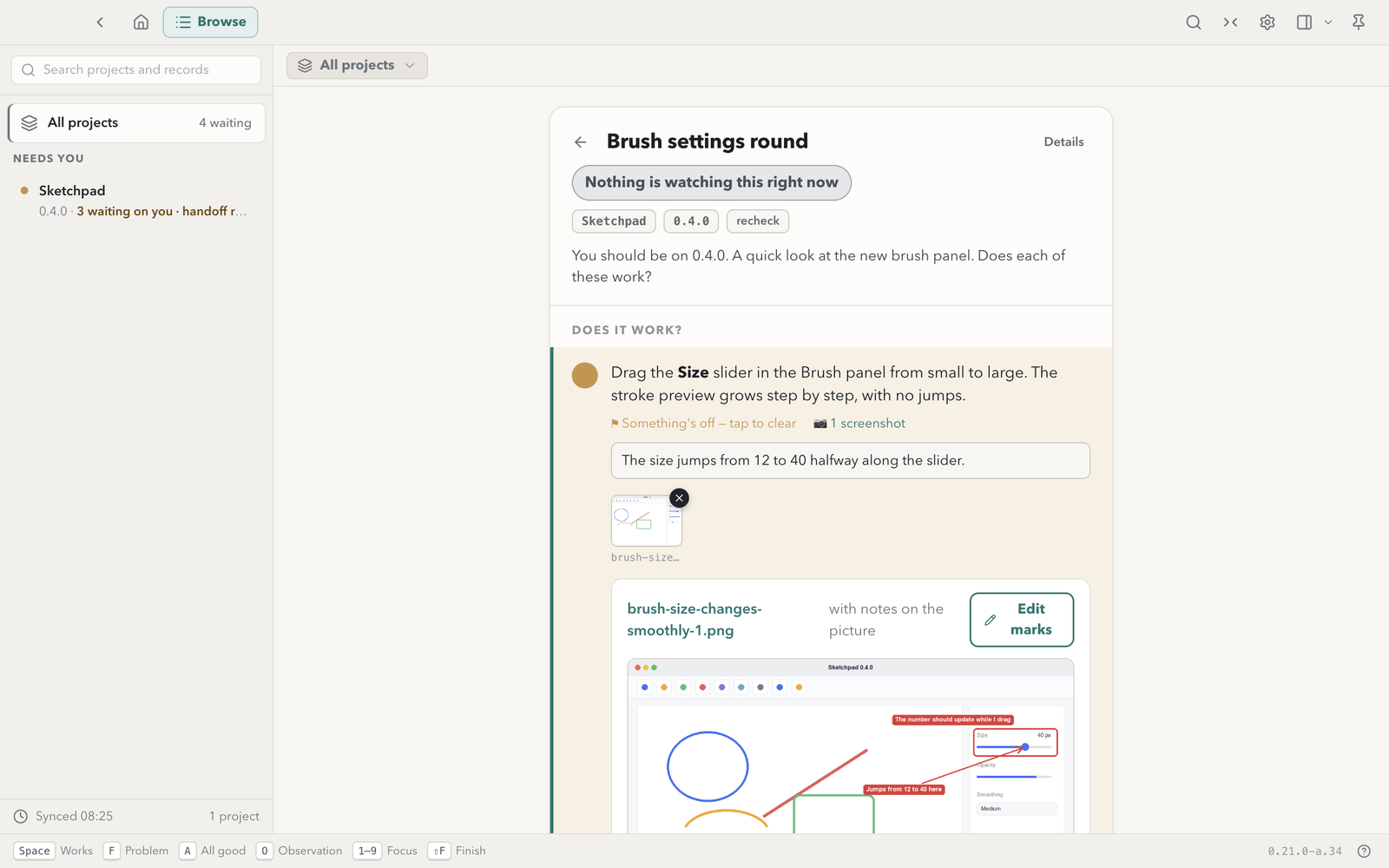This screenshot has width=1389, height=868.
Task: Toggle the side panel layout icon
Action: pos(1304,23)
